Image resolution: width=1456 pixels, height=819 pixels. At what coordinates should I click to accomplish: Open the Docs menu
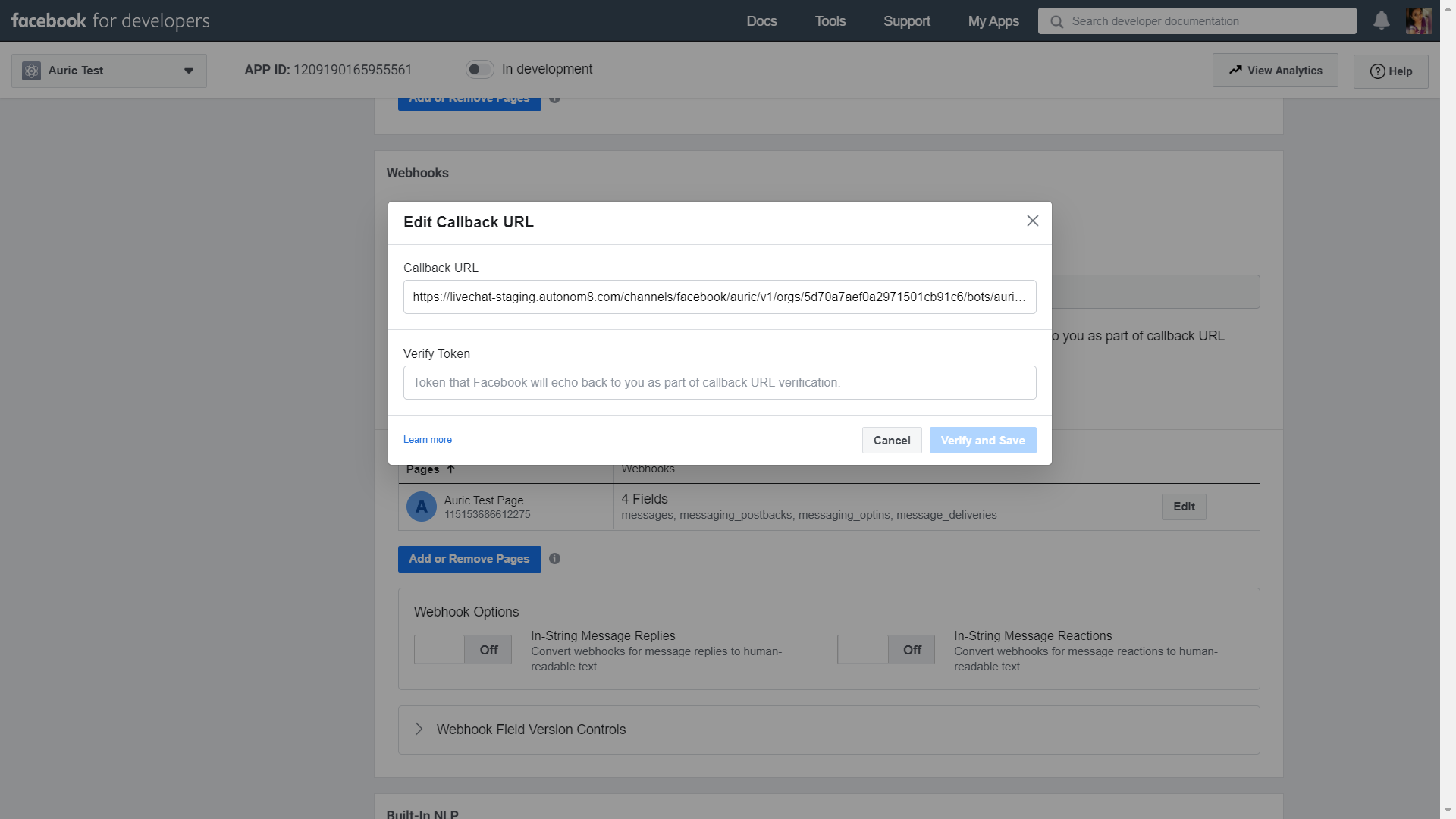(761, 21)
